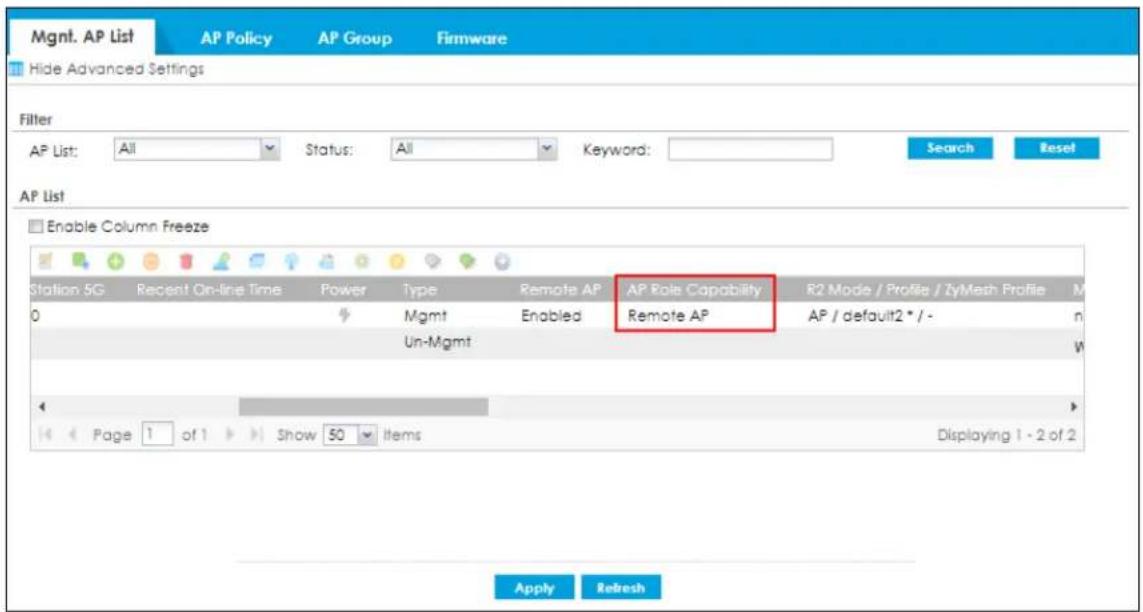
Task: Enable Column Freeze checkbox
Action: [x=38, y=227]
